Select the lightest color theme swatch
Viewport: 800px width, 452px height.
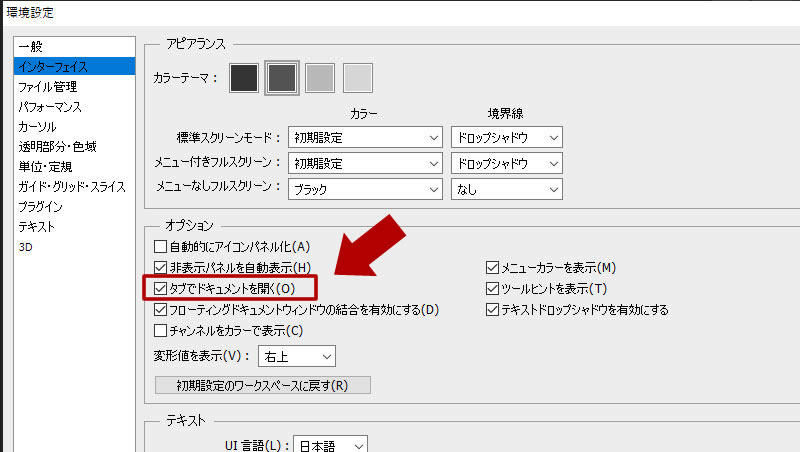point(358,77)
